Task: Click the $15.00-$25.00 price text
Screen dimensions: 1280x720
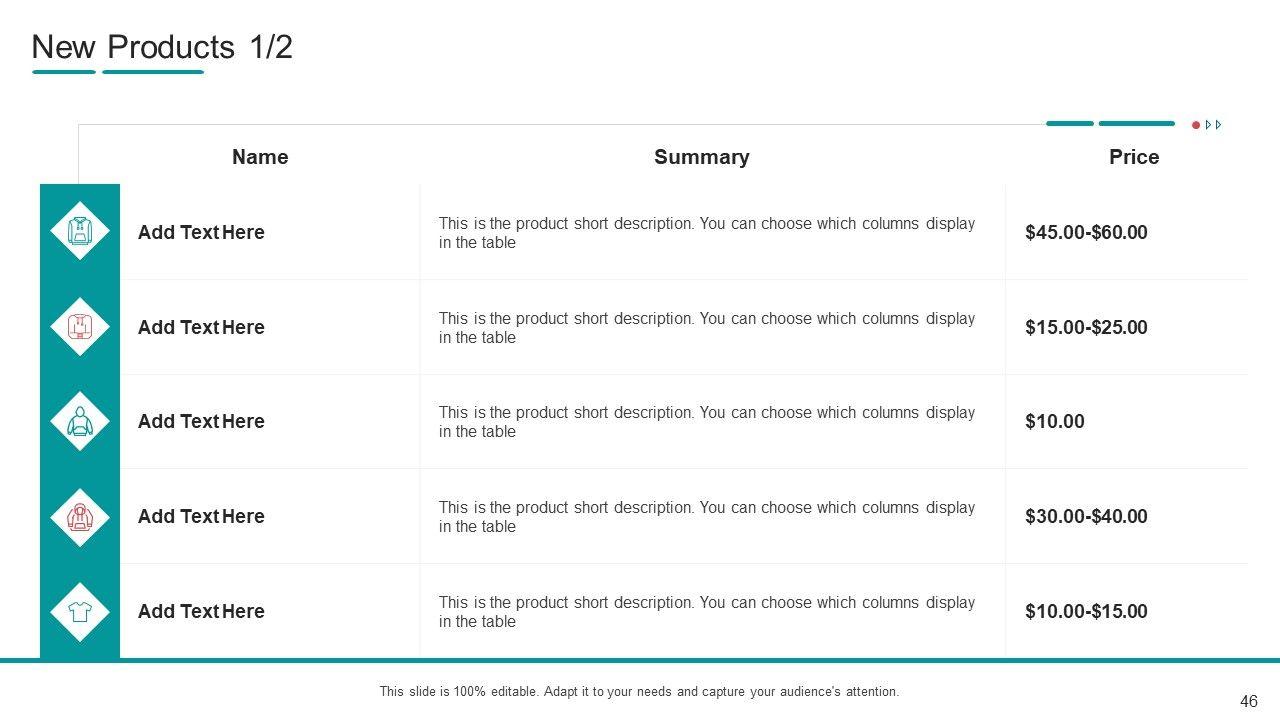Action: (x=1086, y=327)
